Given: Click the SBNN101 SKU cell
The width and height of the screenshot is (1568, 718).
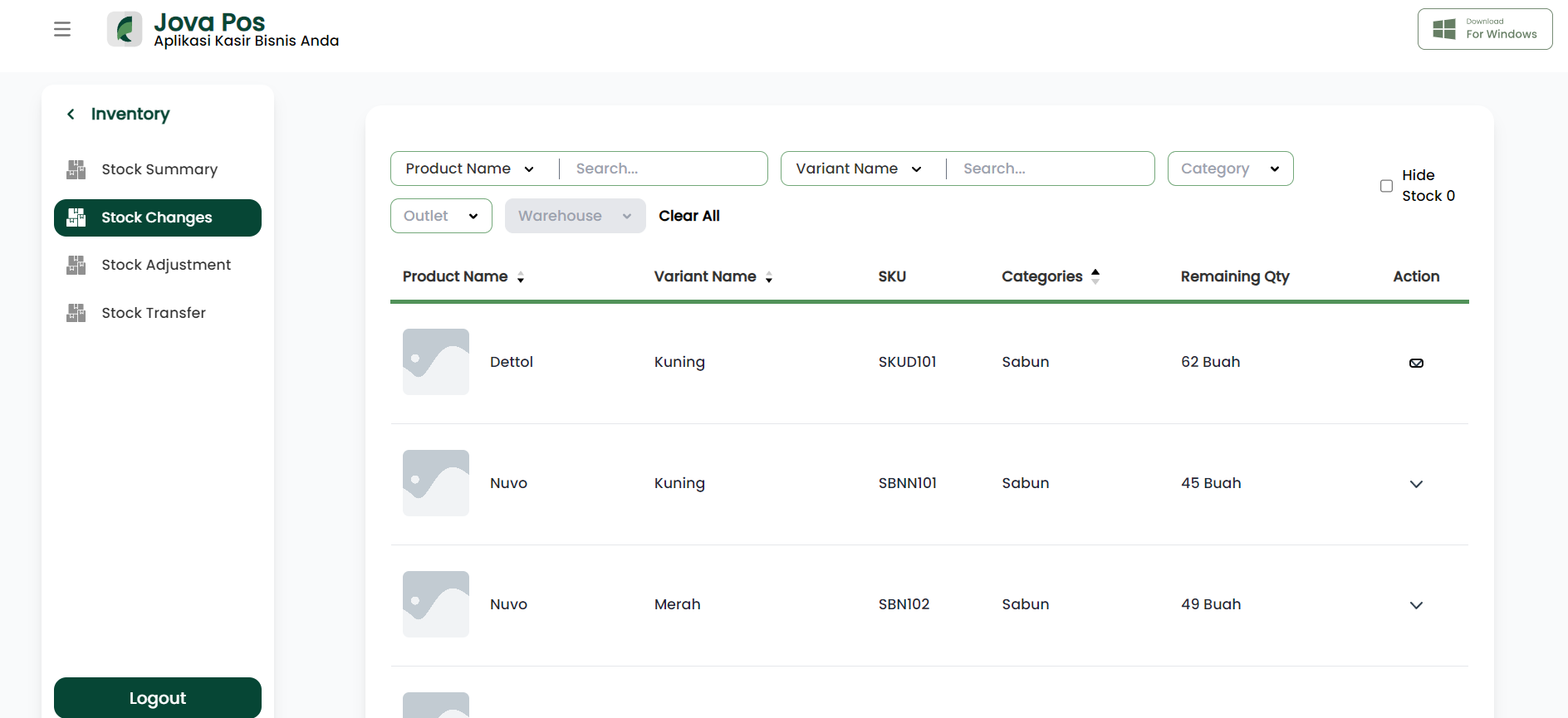Looking at the screenshot, I should (908, 483).
